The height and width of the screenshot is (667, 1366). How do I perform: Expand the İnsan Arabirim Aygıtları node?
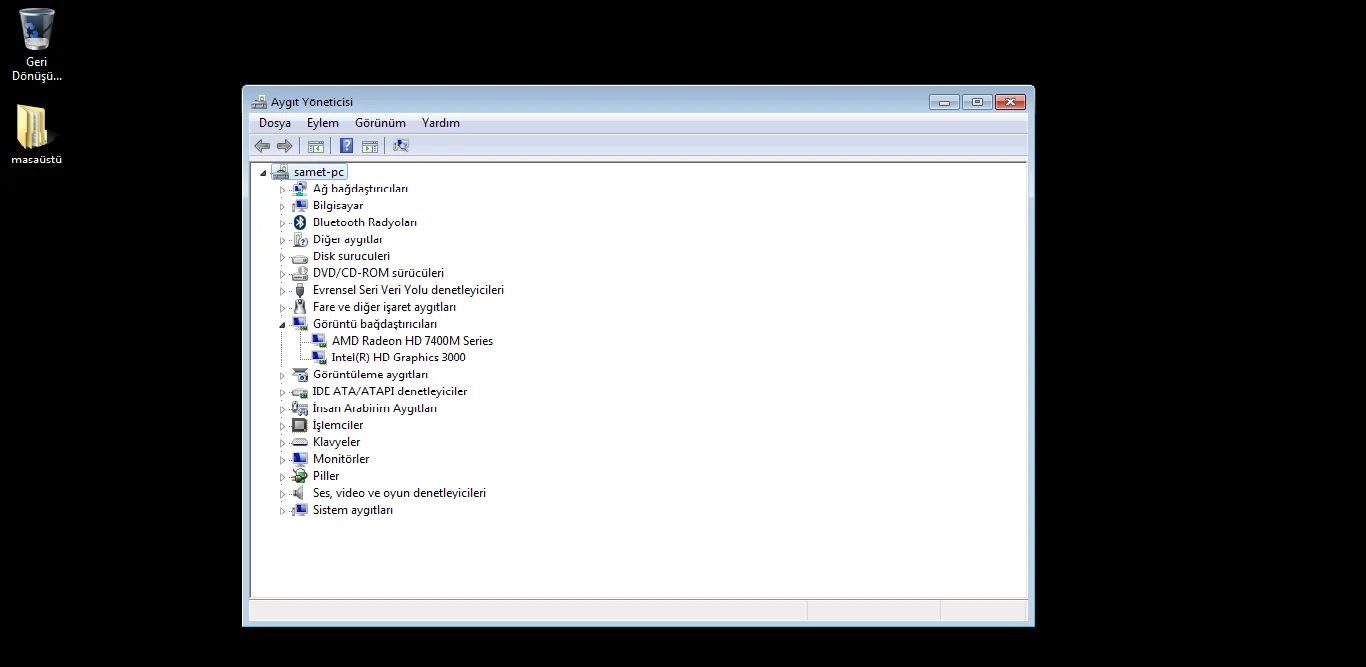282,409
